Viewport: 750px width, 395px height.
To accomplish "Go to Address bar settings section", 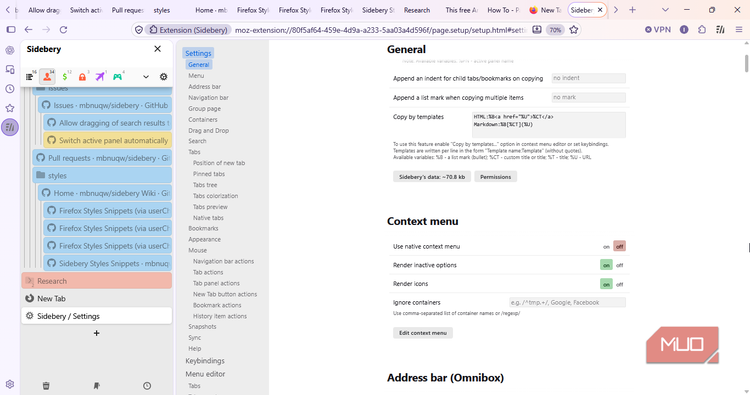I will point(205,87).
